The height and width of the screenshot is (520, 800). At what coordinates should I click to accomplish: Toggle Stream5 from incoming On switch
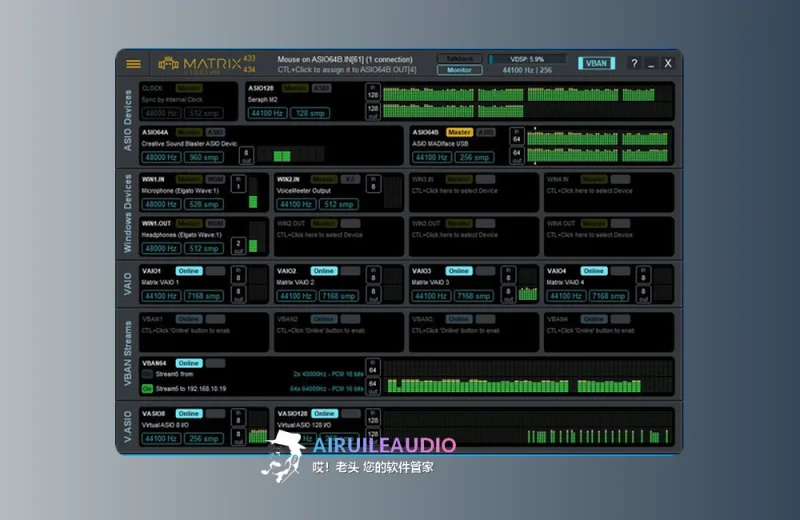click(x=147, y=375)
